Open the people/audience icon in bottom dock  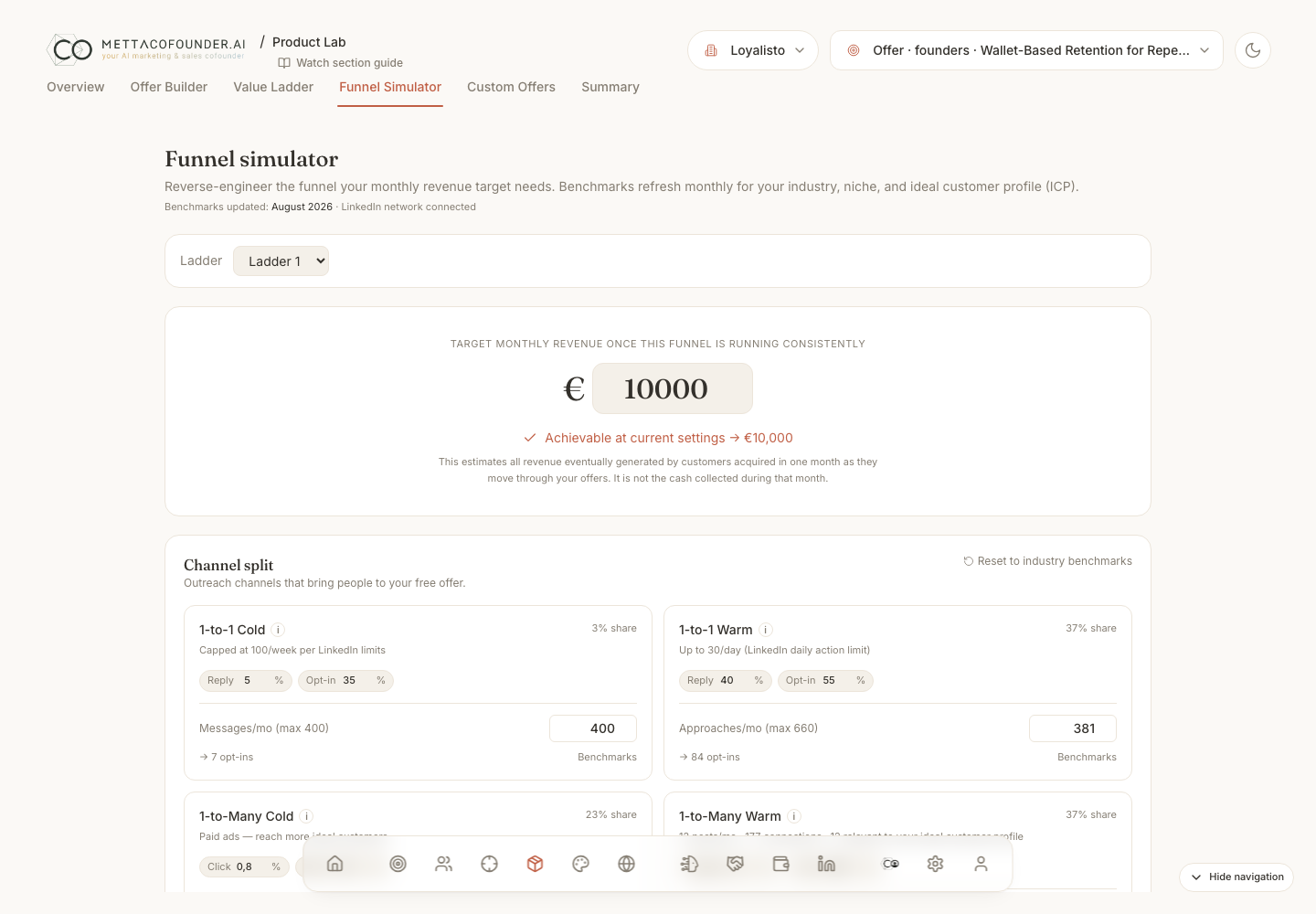pos(443,864)
